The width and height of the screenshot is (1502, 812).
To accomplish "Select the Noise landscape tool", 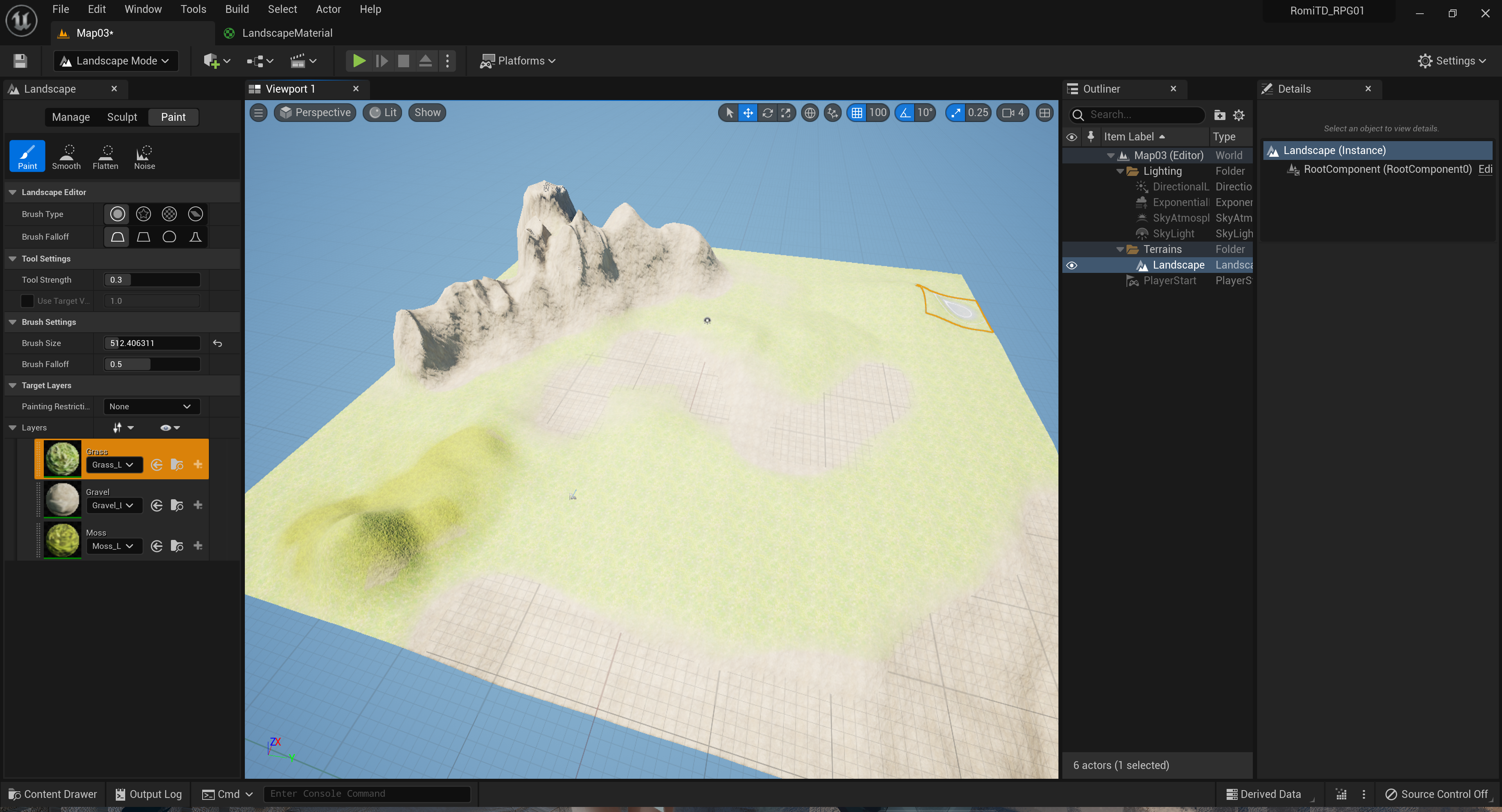I will click(145, 156).
